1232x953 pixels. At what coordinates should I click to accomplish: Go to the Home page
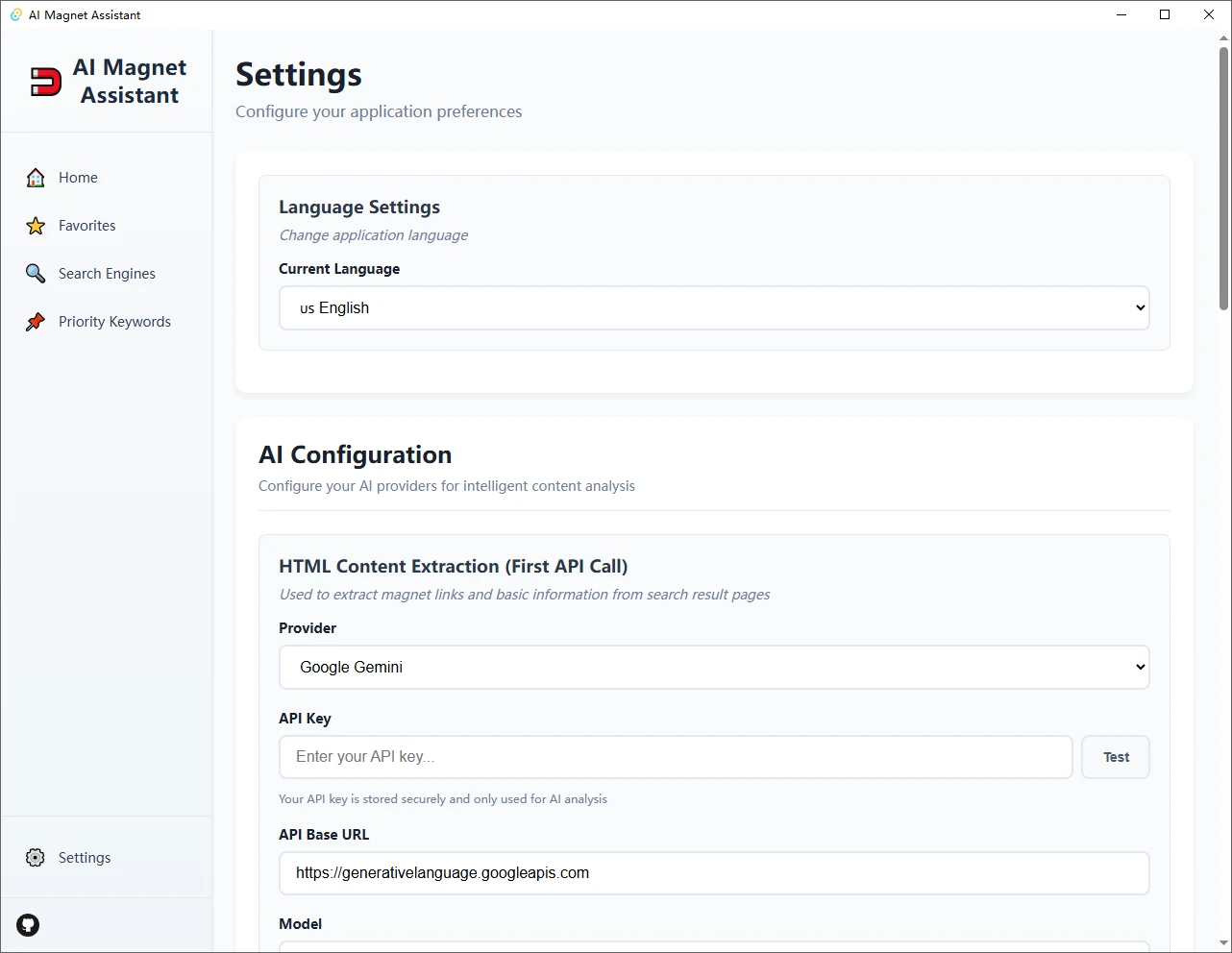[78, 178]
